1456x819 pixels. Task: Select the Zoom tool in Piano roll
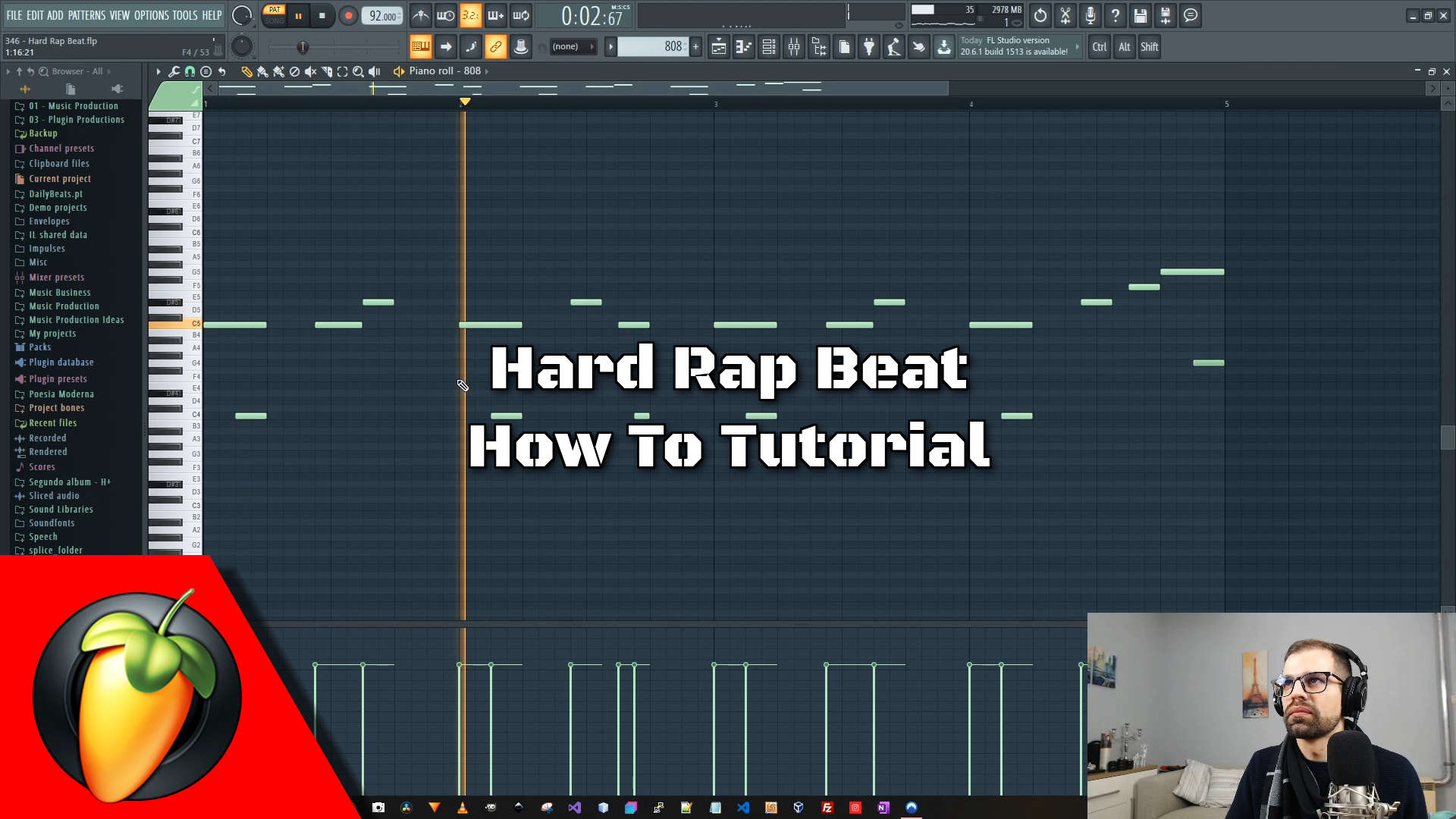[357, 71]
